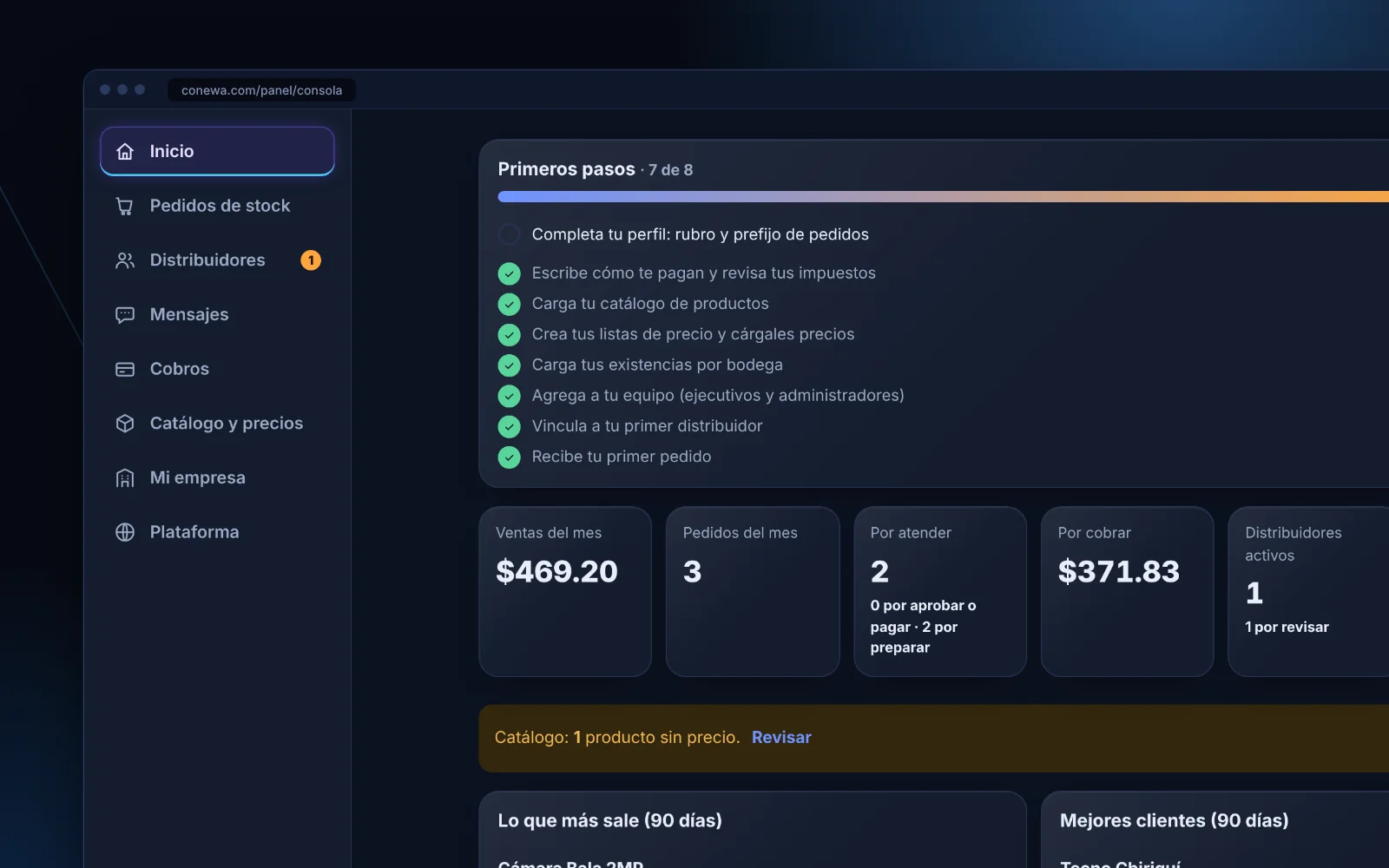Open Plataforma settings
Viewport: 1389px width, 868px height.
click(217, 532)
